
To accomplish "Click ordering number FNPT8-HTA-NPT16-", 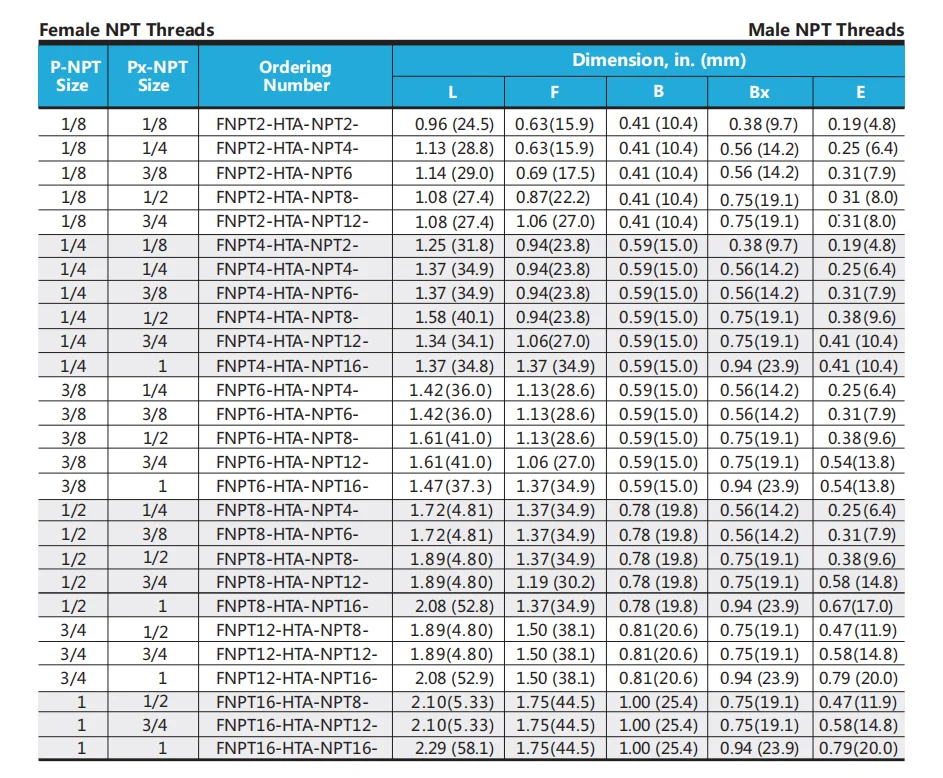I will pos(292,606).
